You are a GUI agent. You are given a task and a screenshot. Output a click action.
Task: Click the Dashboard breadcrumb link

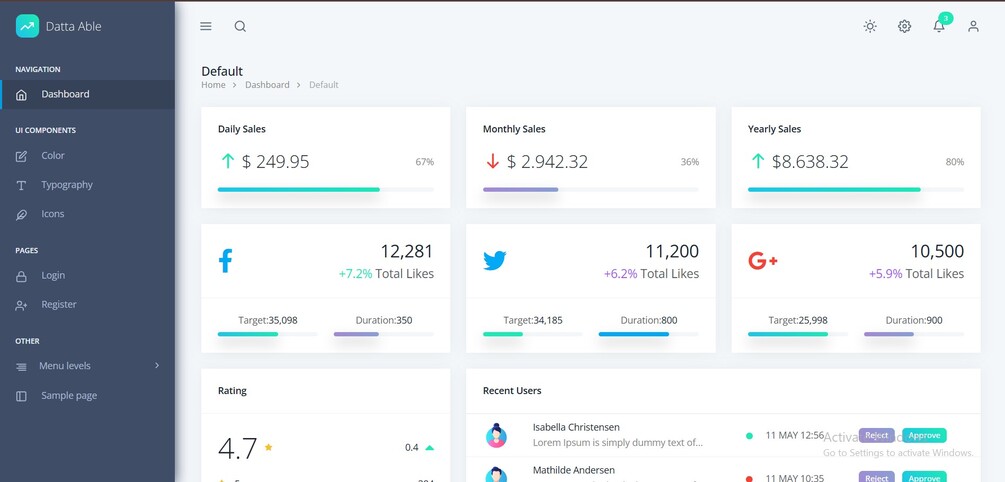(x=267, y=85)
